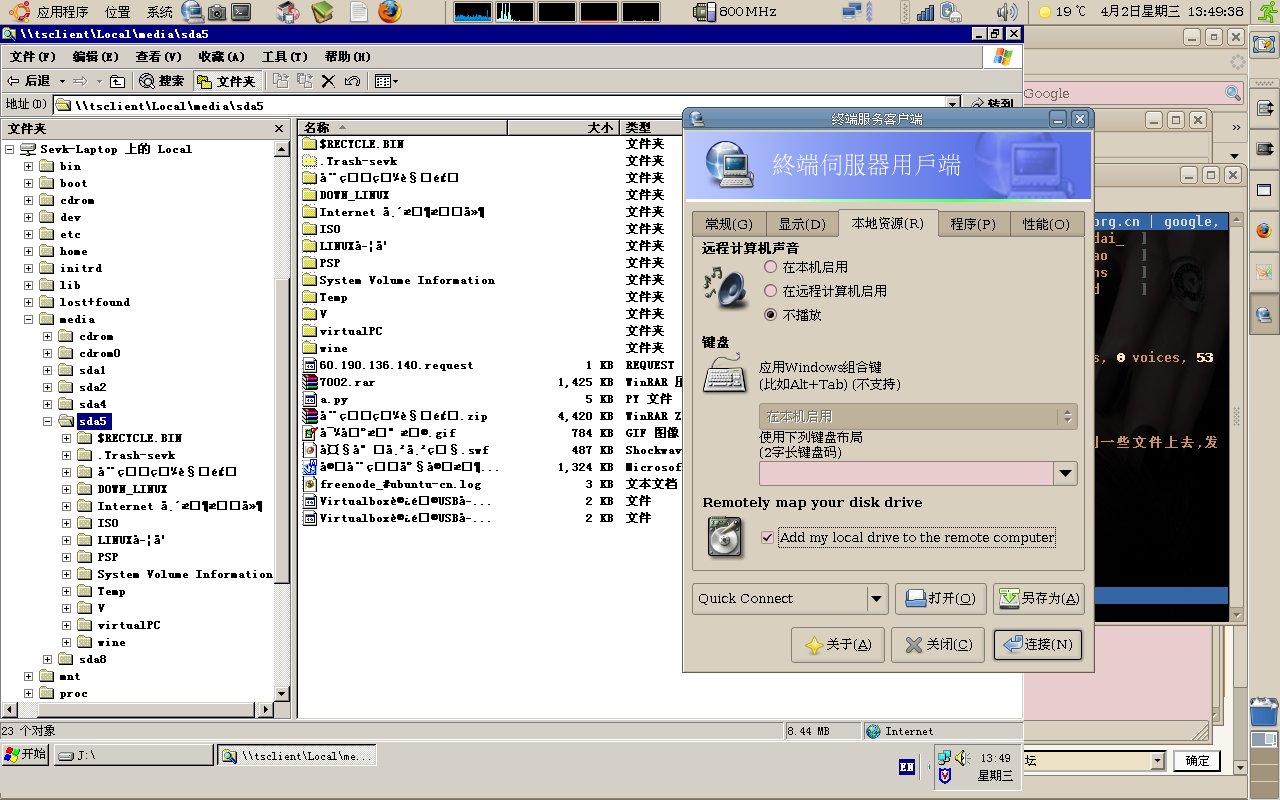Click the Name (名称) column header

tap(403, 128)
